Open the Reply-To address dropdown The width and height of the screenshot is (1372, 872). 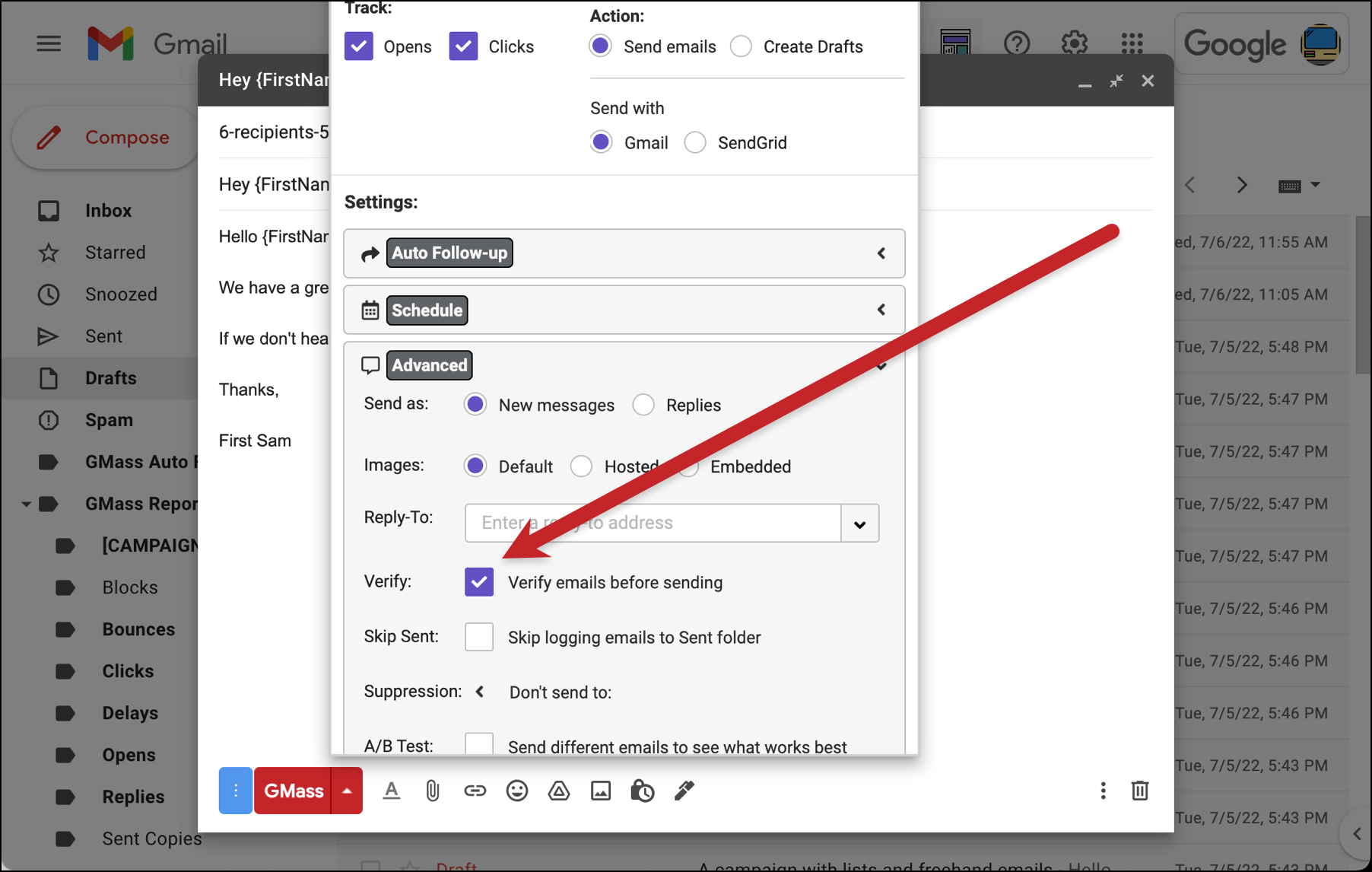[860, 524]
